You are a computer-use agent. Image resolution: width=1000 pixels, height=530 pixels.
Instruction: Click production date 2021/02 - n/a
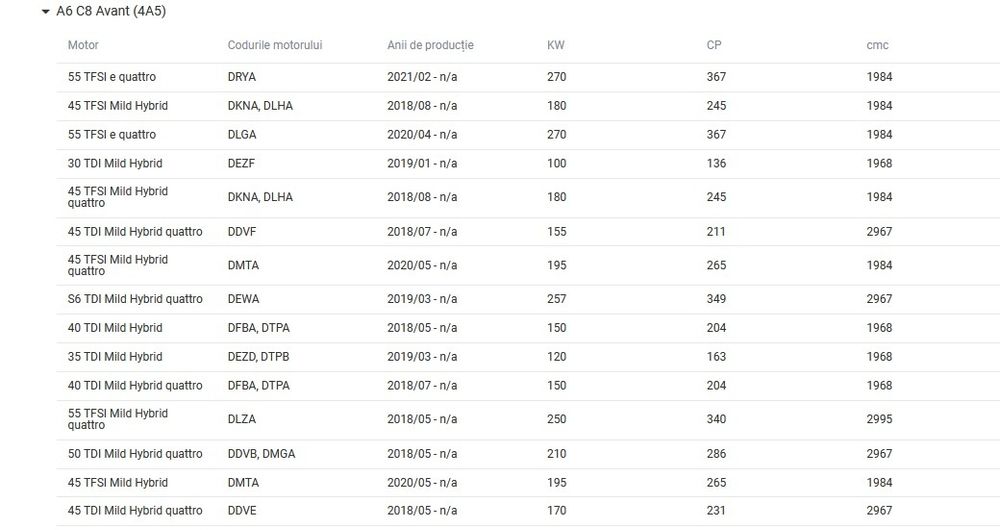[x=422, y=77]
